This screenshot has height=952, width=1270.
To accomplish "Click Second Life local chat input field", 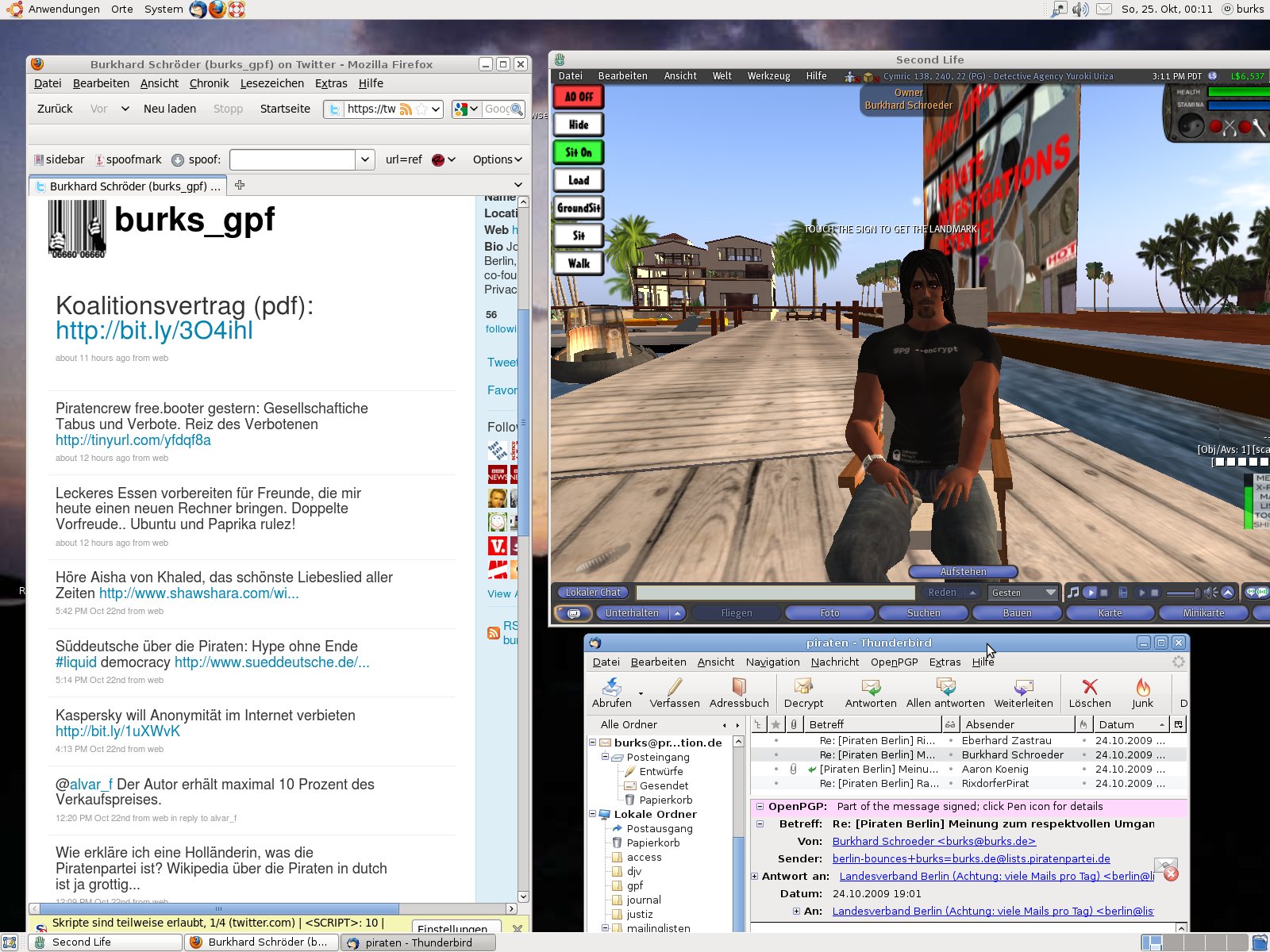I will coord(775,593).
